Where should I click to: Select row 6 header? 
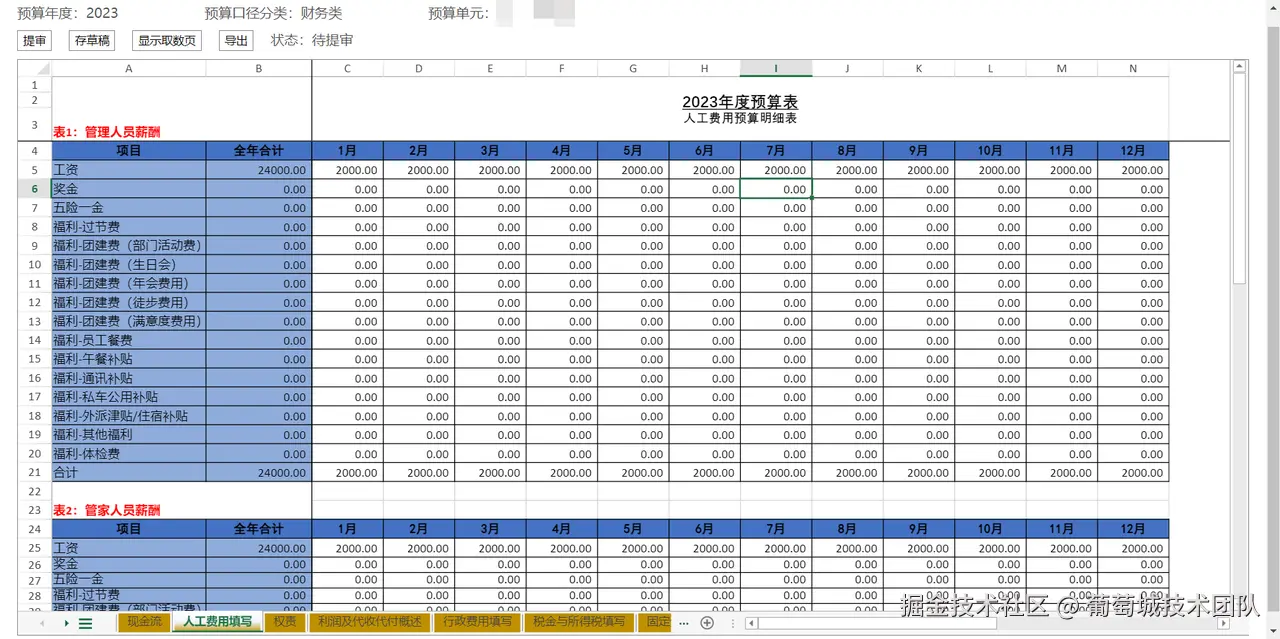34,189
